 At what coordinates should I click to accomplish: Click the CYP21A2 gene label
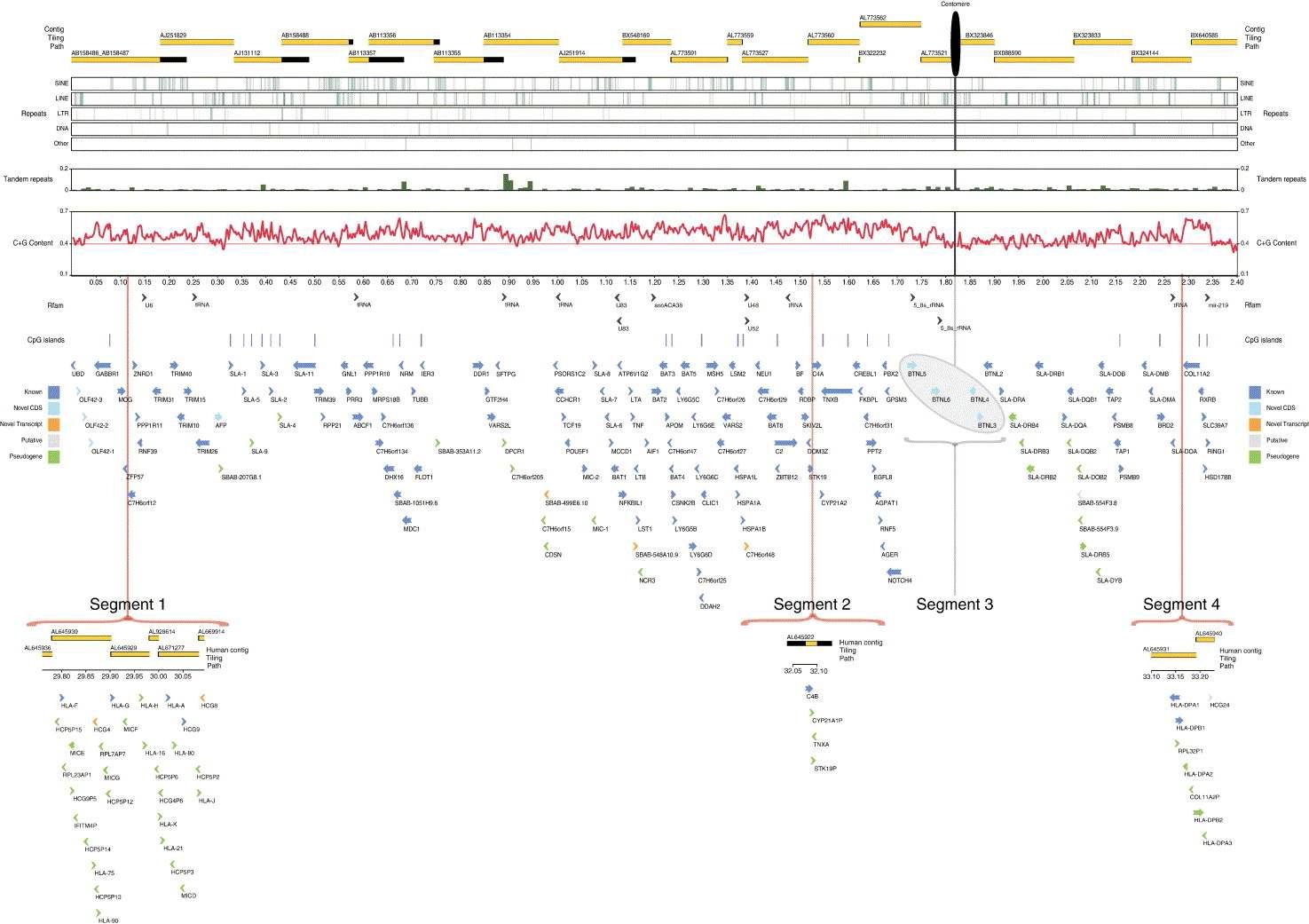834,503
